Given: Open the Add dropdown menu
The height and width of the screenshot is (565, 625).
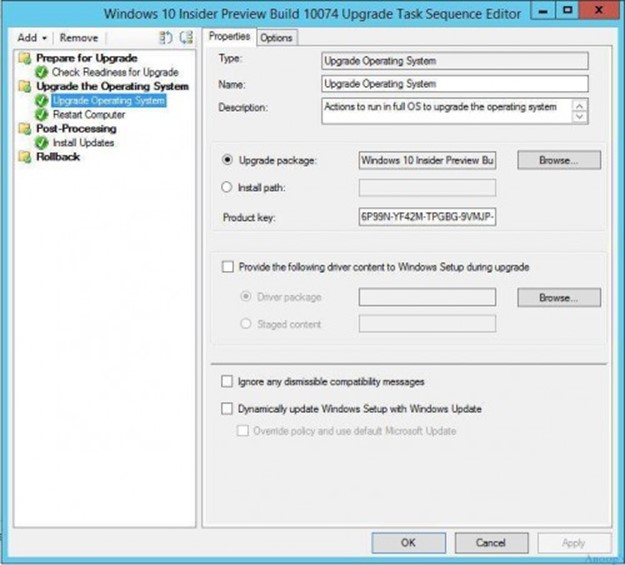Looking at the screenshot, I should point(32,38).
